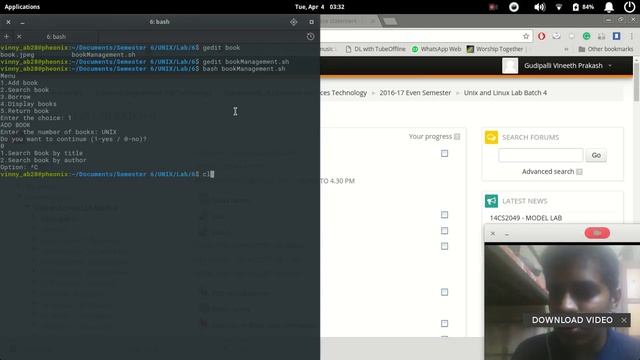The height and width of the screenshot is (360, 640).
Task: Click the screen recording indicator in top bar
Action: coord(493,7)
